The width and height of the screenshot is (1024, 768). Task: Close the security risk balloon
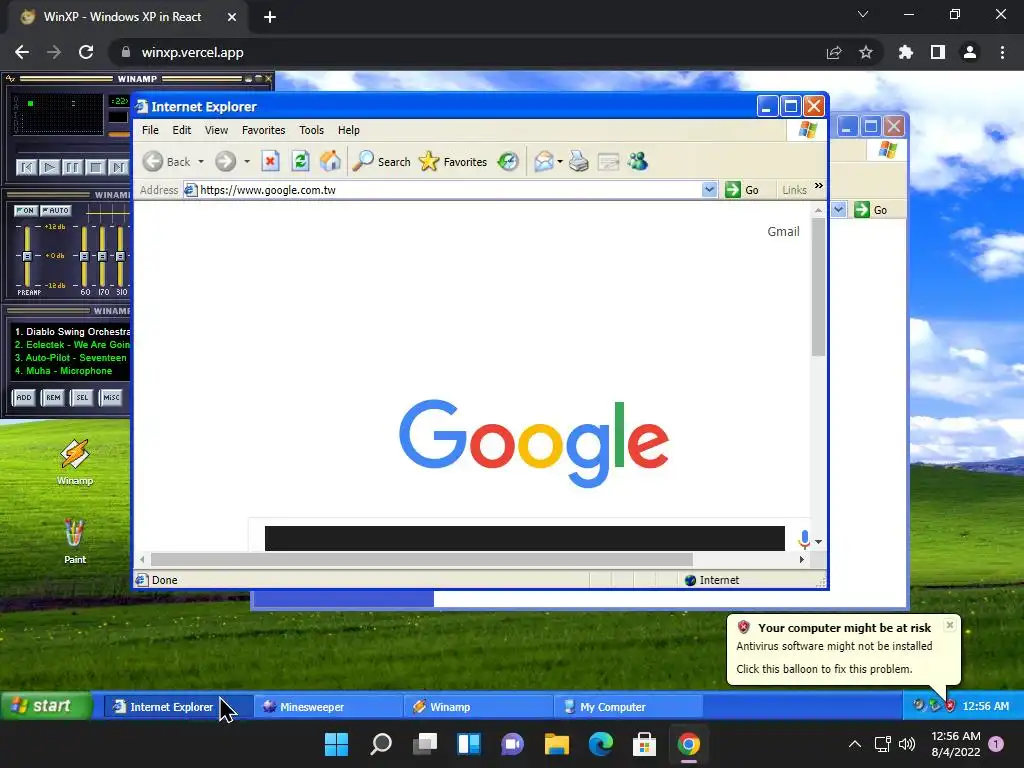(950, 625)
